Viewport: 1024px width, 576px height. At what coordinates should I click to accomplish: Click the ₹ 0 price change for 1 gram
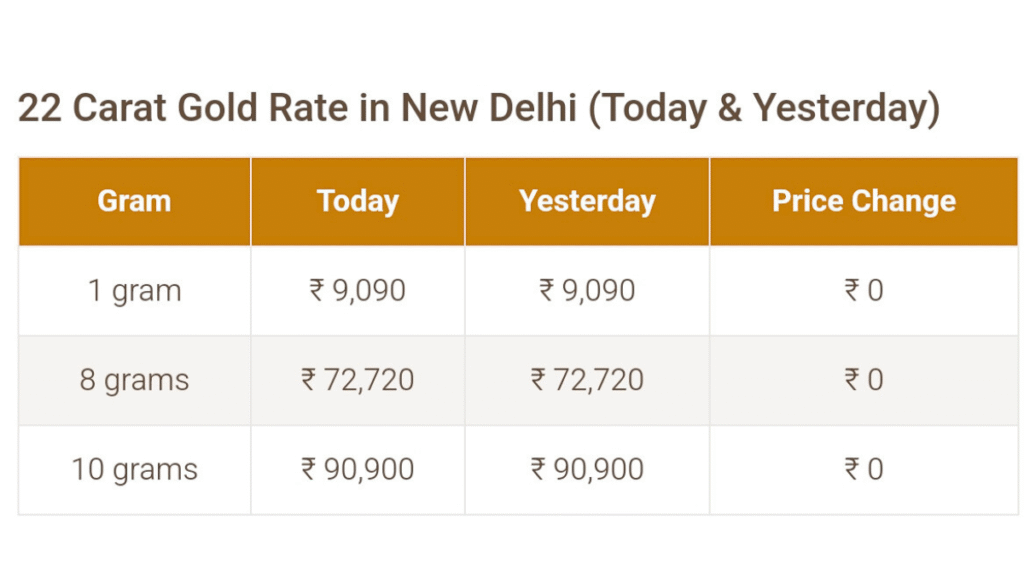(864, 291)
